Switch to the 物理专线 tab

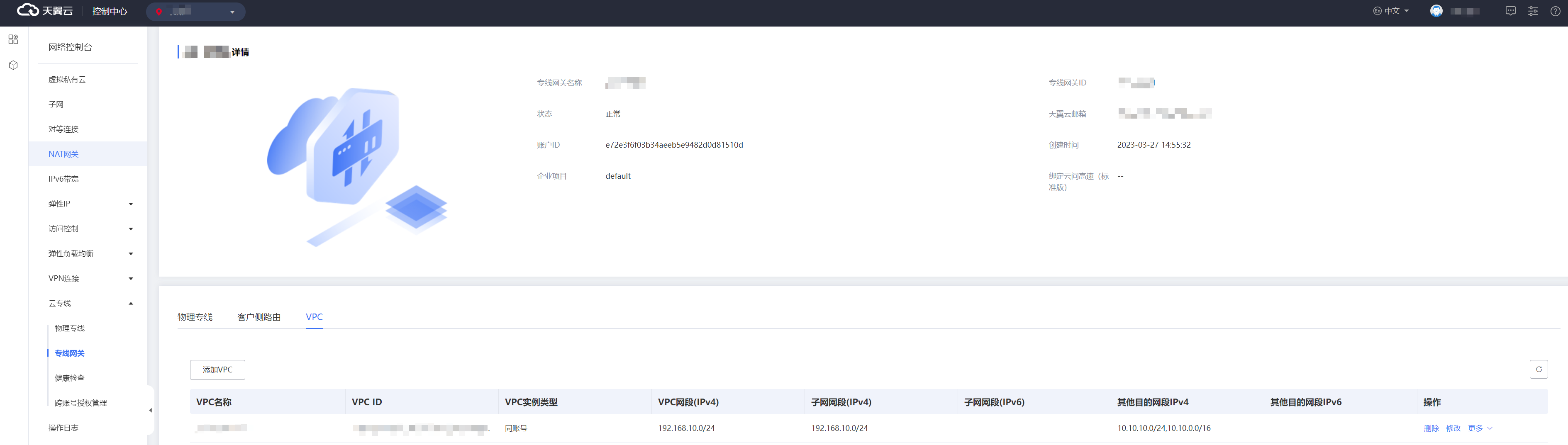point(195,317)
